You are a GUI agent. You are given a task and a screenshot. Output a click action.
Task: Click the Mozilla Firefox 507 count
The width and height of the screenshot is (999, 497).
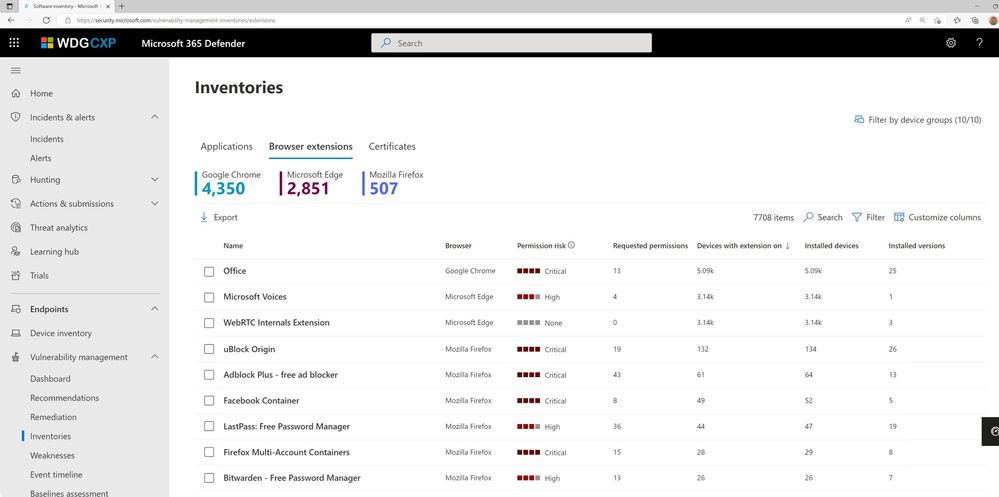pyautogui.click(x=384, y=189)
